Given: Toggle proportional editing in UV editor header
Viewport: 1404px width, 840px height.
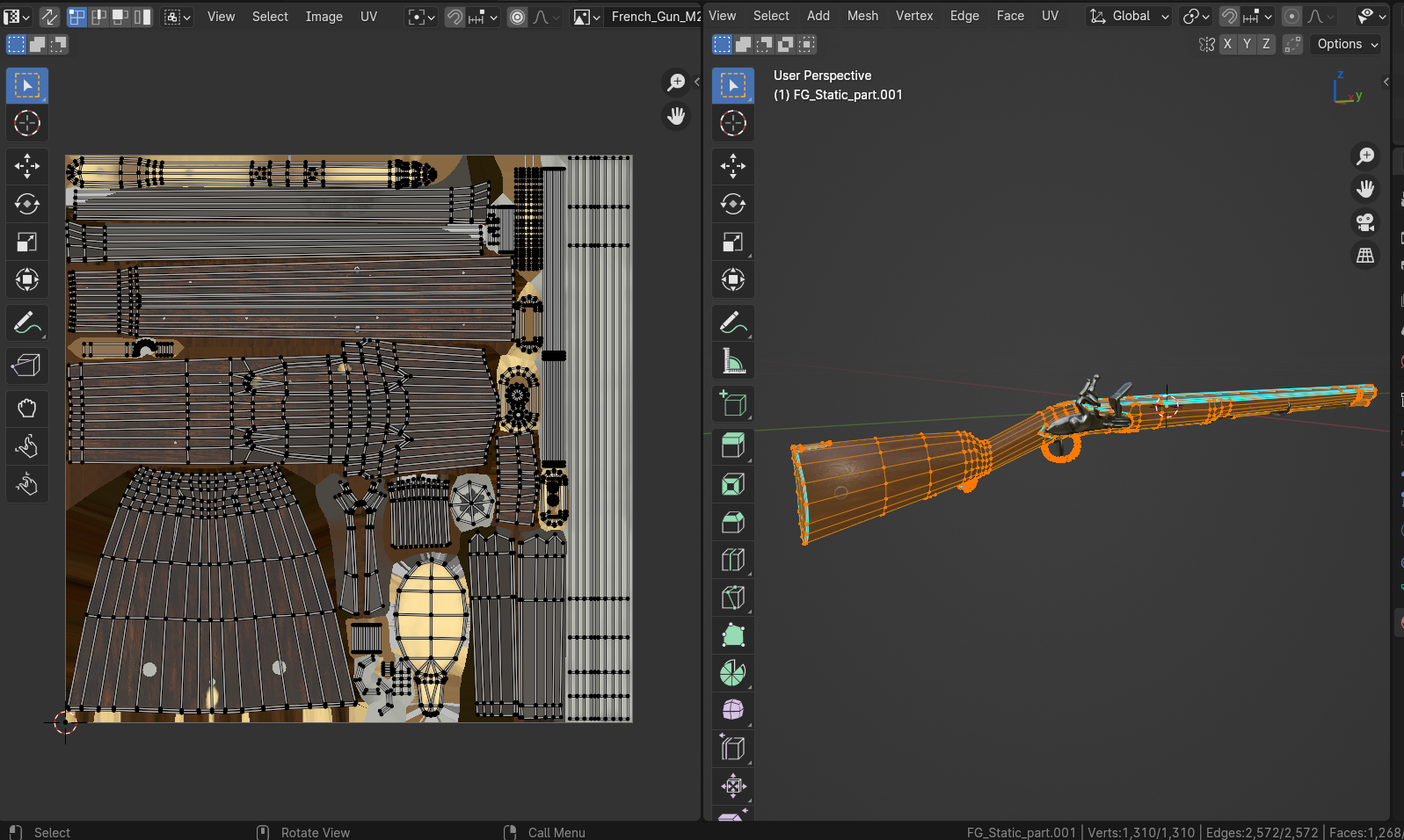Looking at the screenshot, I should [517, 17].
